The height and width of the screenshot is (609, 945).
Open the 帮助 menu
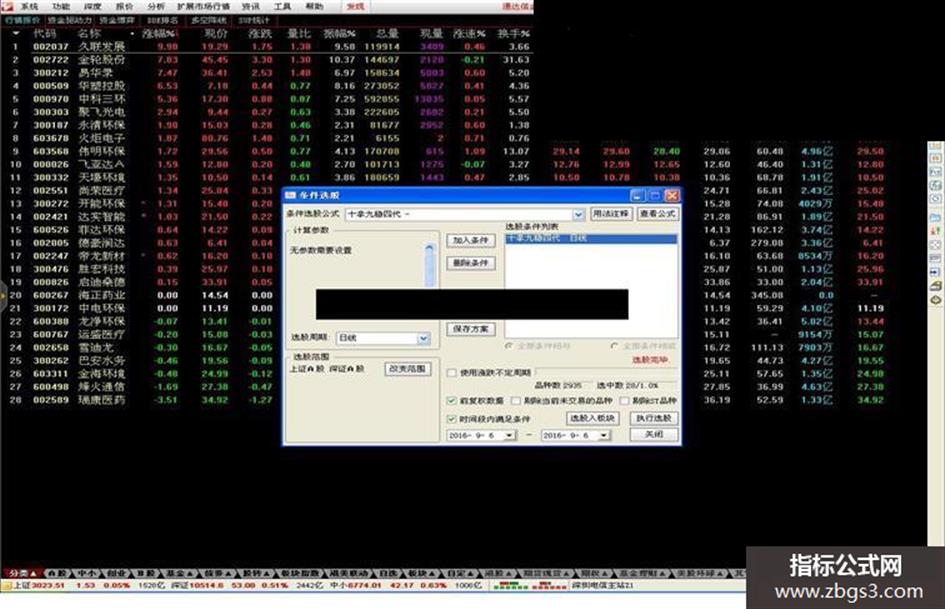click(315, 6)
